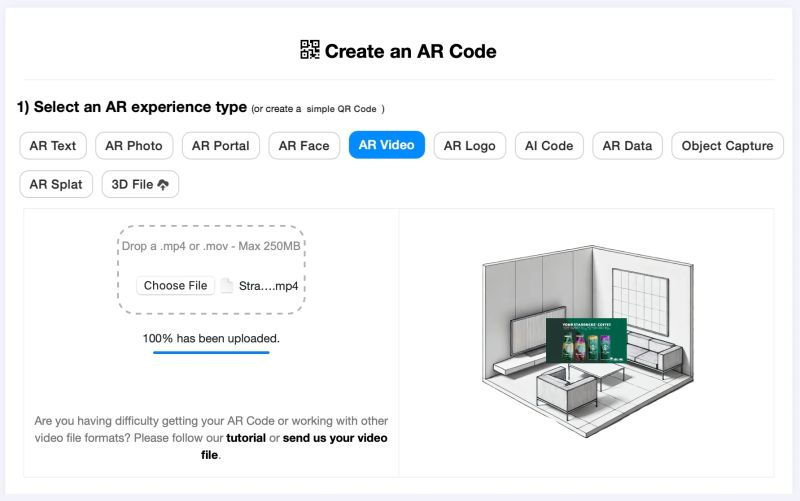Open the 3D File upload option
The image size is (800, 501).
coord(140,184)
